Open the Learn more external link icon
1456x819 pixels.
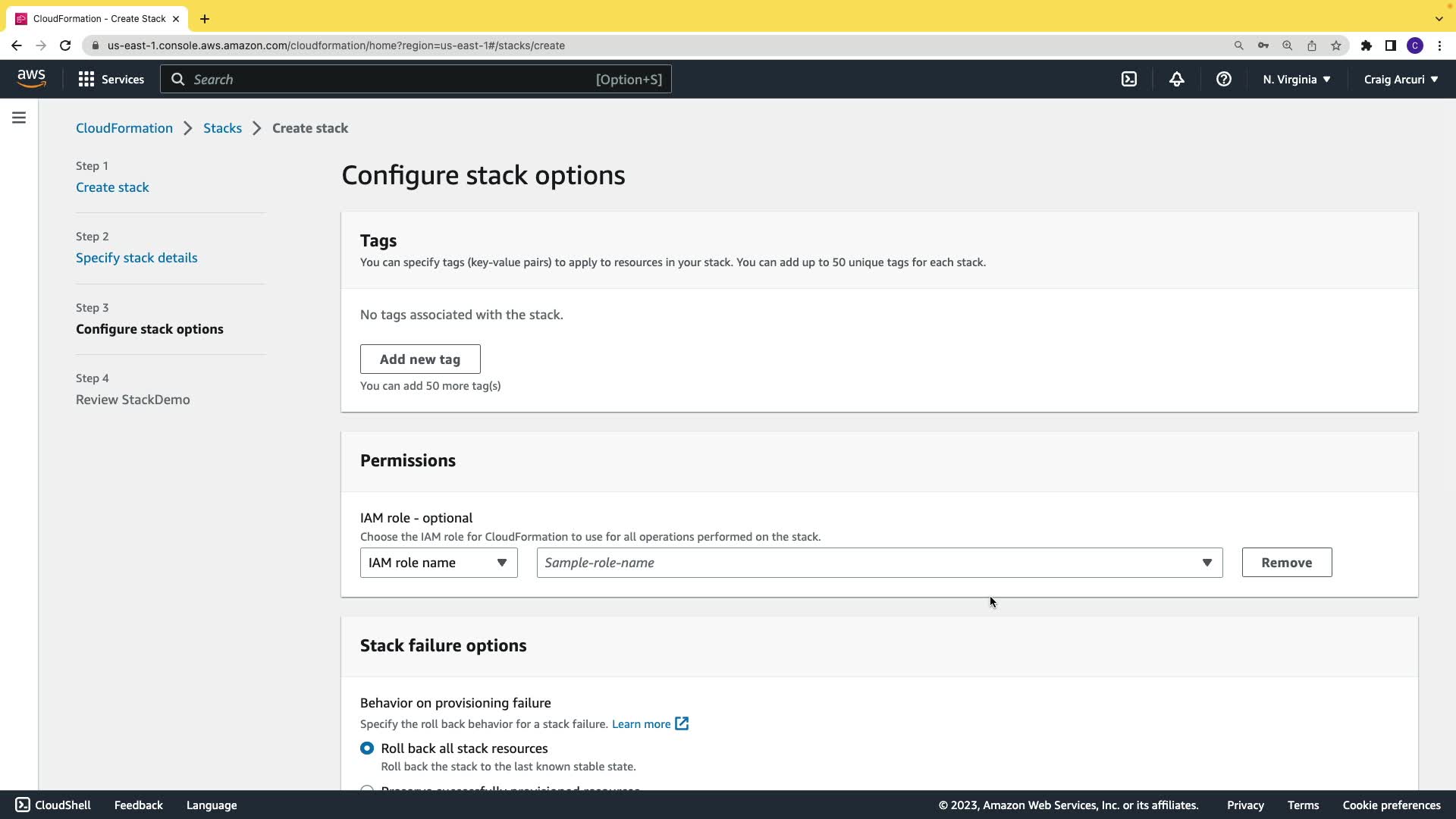pyautogui.click(x=682, y=723)
